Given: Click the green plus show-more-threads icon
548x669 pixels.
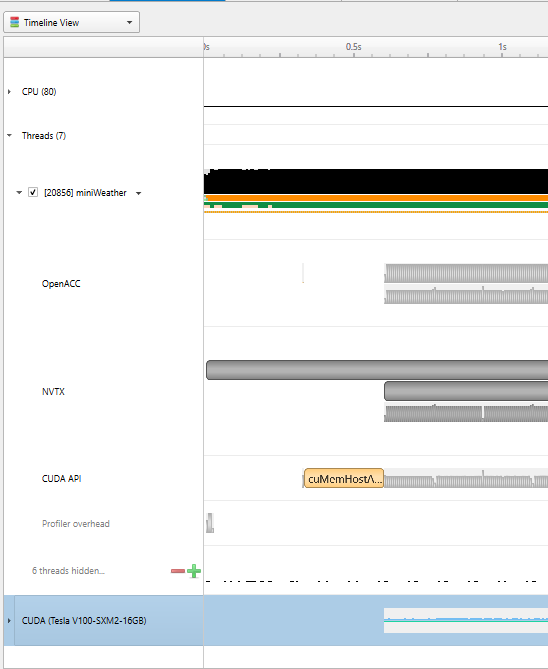Looking at the screenshot, I should point(194,571).
